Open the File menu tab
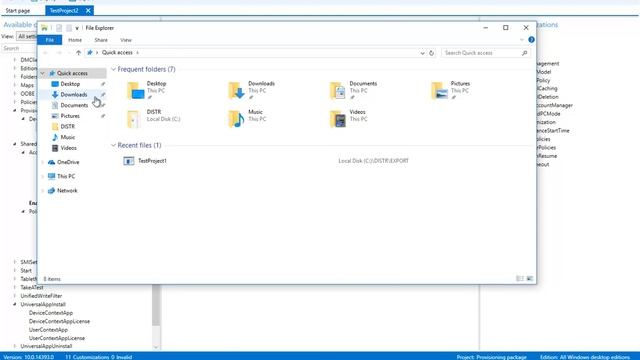640x360 pixels. pyautogui.click(x=50, y=40)
